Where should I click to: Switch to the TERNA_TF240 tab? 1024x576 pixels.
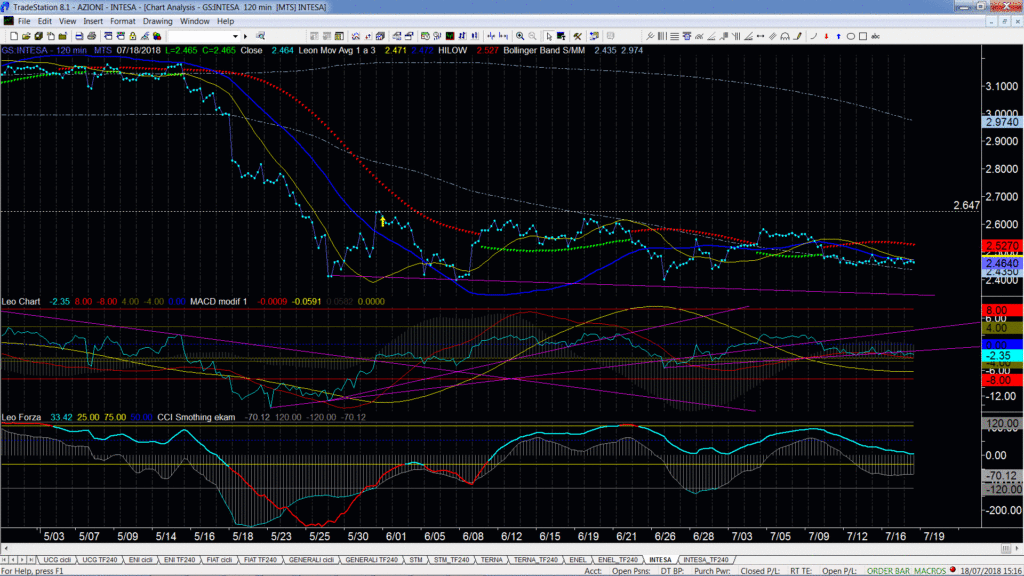tap(536, 560)
